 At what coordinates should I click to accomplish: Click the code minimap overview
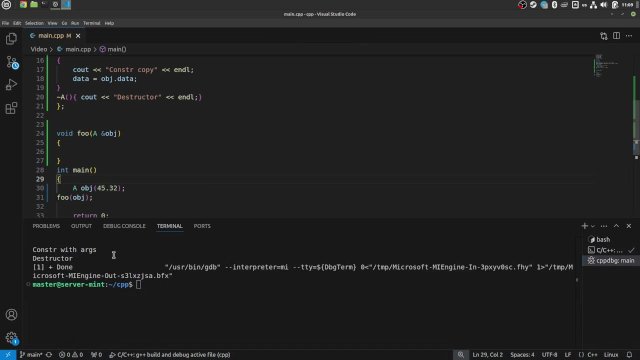(607, 67)
